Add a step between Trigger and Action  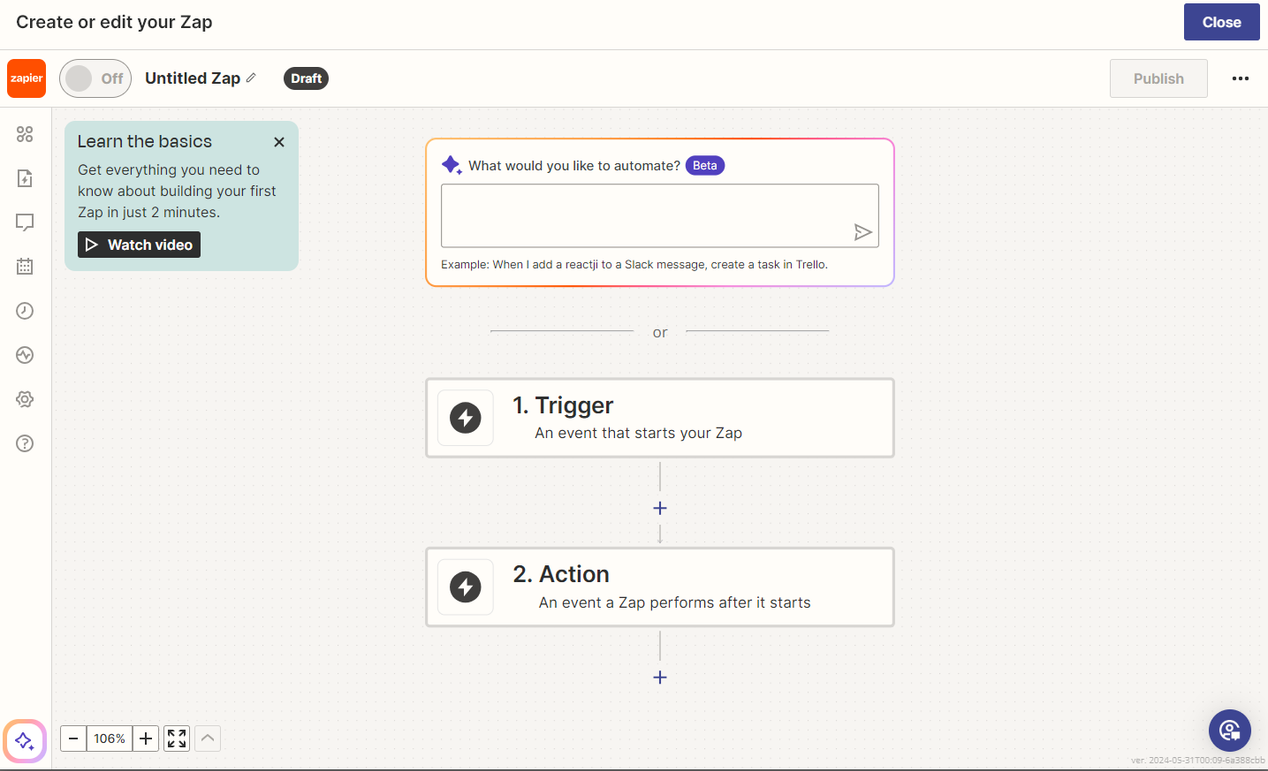point(660,508)
